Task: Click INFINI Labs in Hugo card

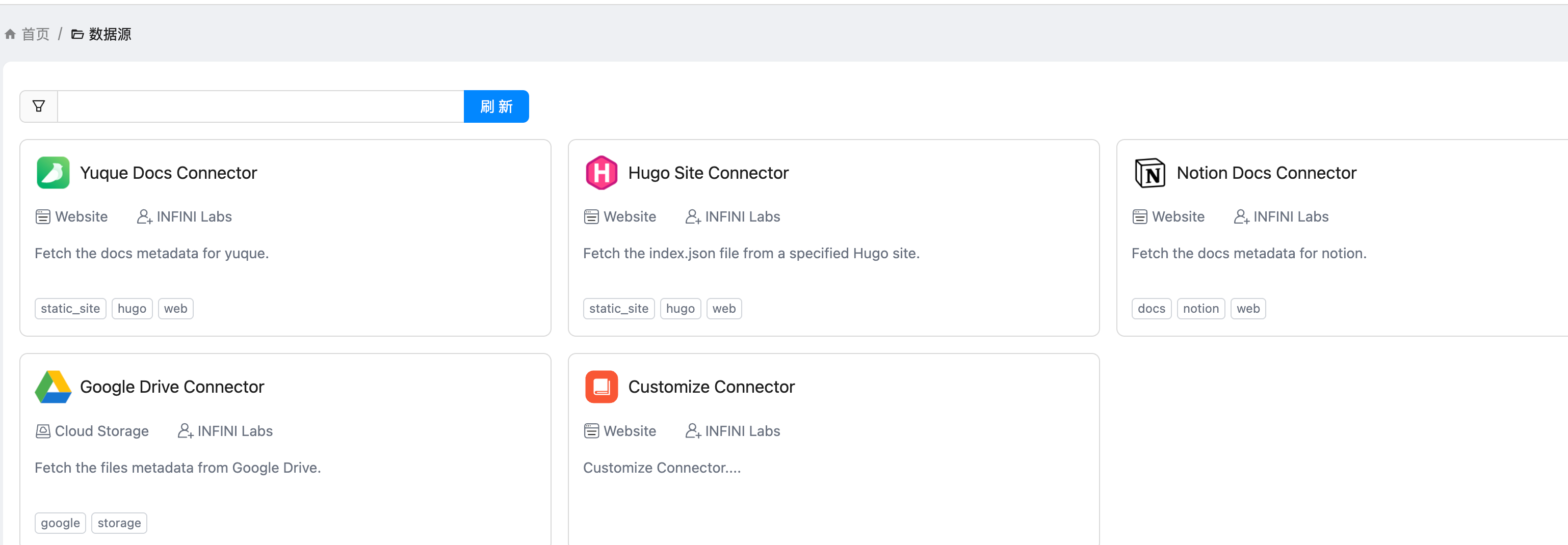Action: (x=743, y=216)
